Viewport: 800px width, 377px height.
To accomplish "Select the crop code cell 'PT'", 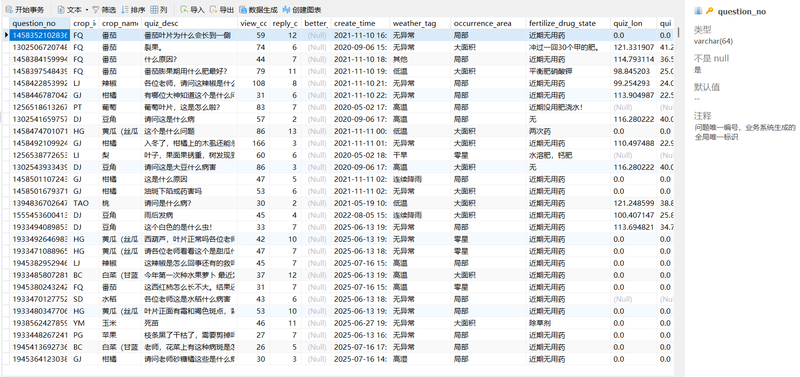I will 85,107.
